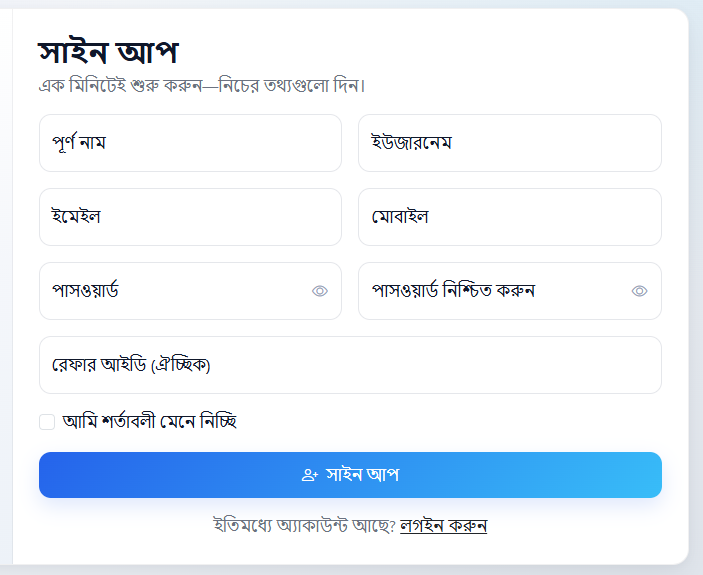Toggle visibility eye in পাসওয়ার্ড নিশ্চিত করুন field

click(x=640, y=291)
